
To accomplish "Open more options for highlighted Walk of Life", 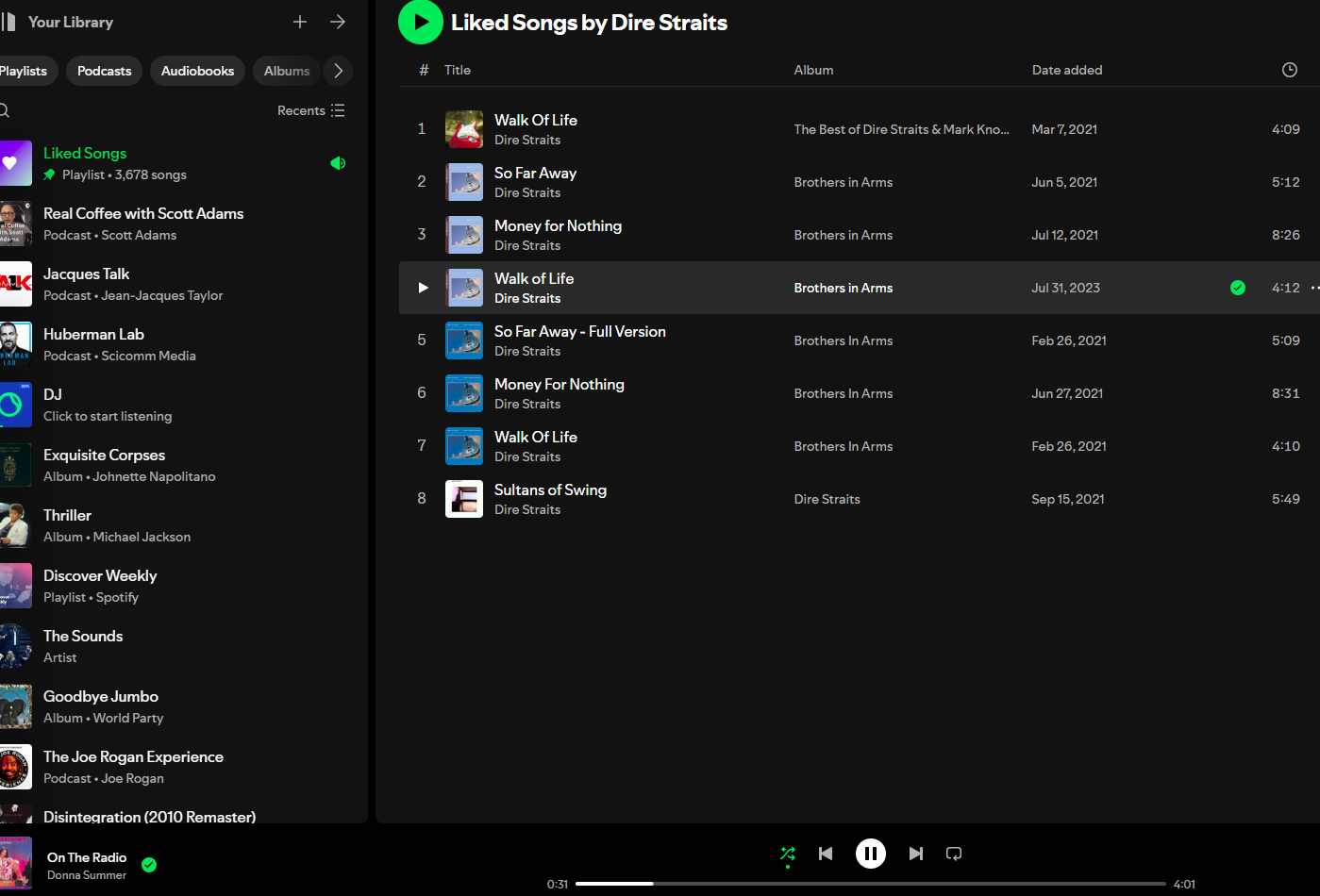I will click(x=1314, y=288).
